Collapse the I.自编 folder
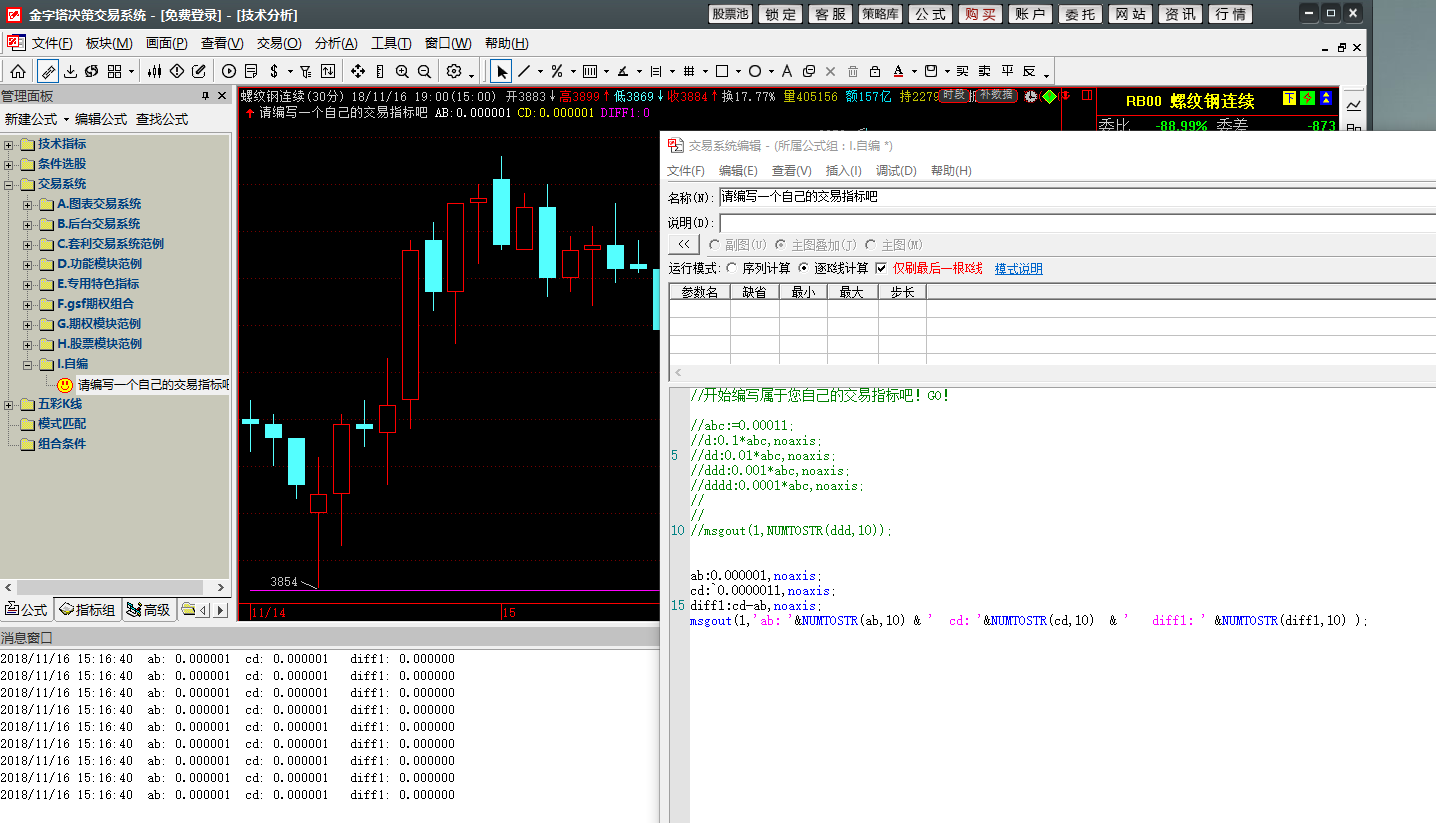Screen dimensions: 1436x823 point(28,364)
